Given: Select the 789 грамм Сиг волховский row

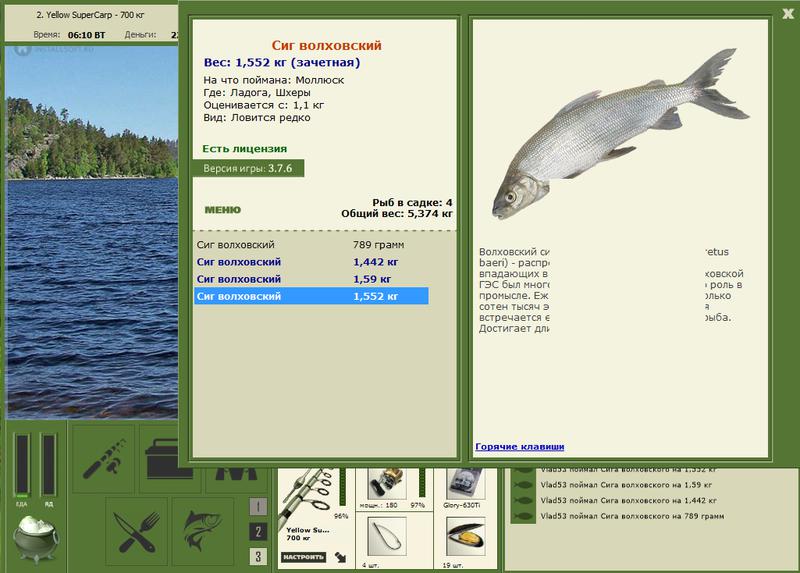Looking at the screenshot, I should pyautogui.click(x=311, y=244).
